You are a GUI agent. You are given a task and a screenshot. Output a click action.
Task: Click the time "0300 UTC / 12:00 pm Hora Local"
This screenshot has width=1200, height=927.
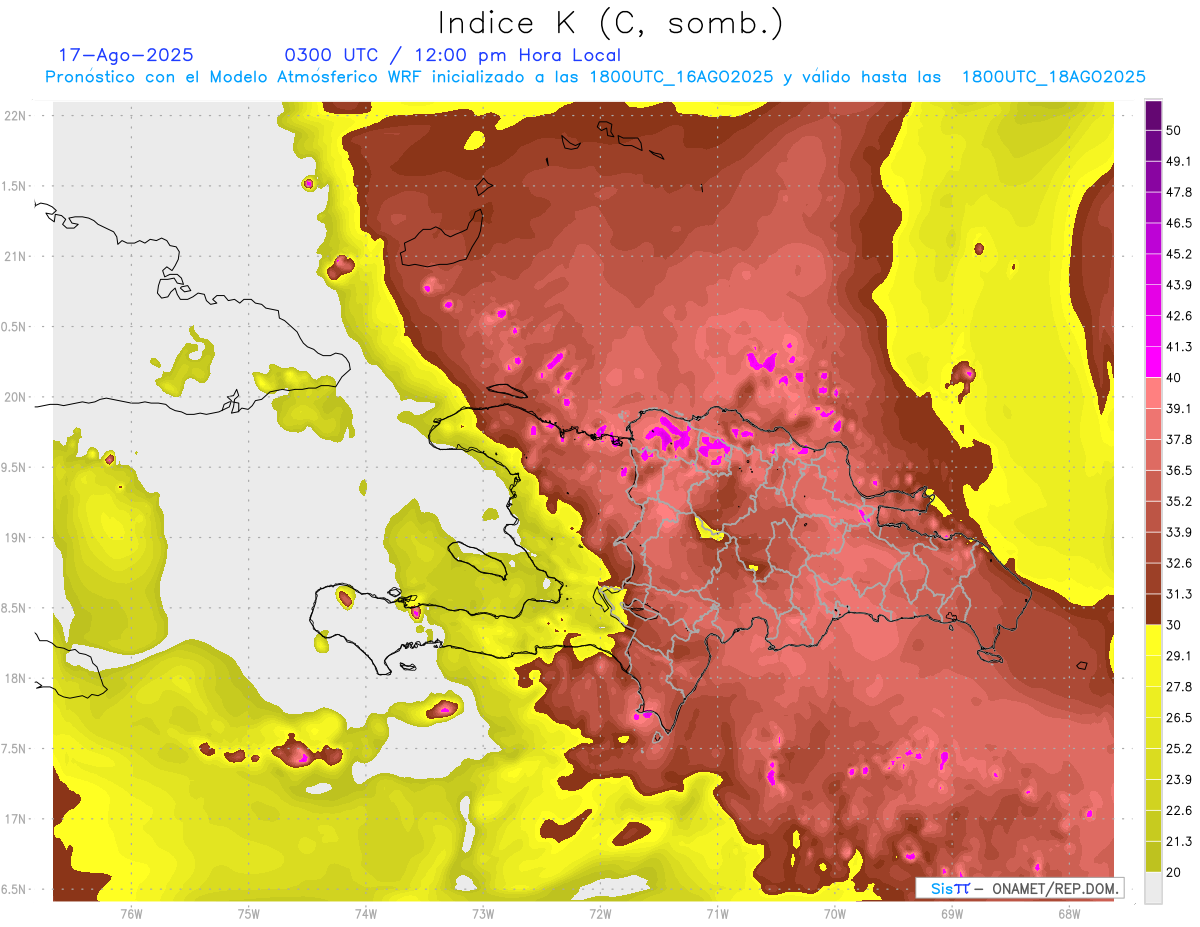453,55
